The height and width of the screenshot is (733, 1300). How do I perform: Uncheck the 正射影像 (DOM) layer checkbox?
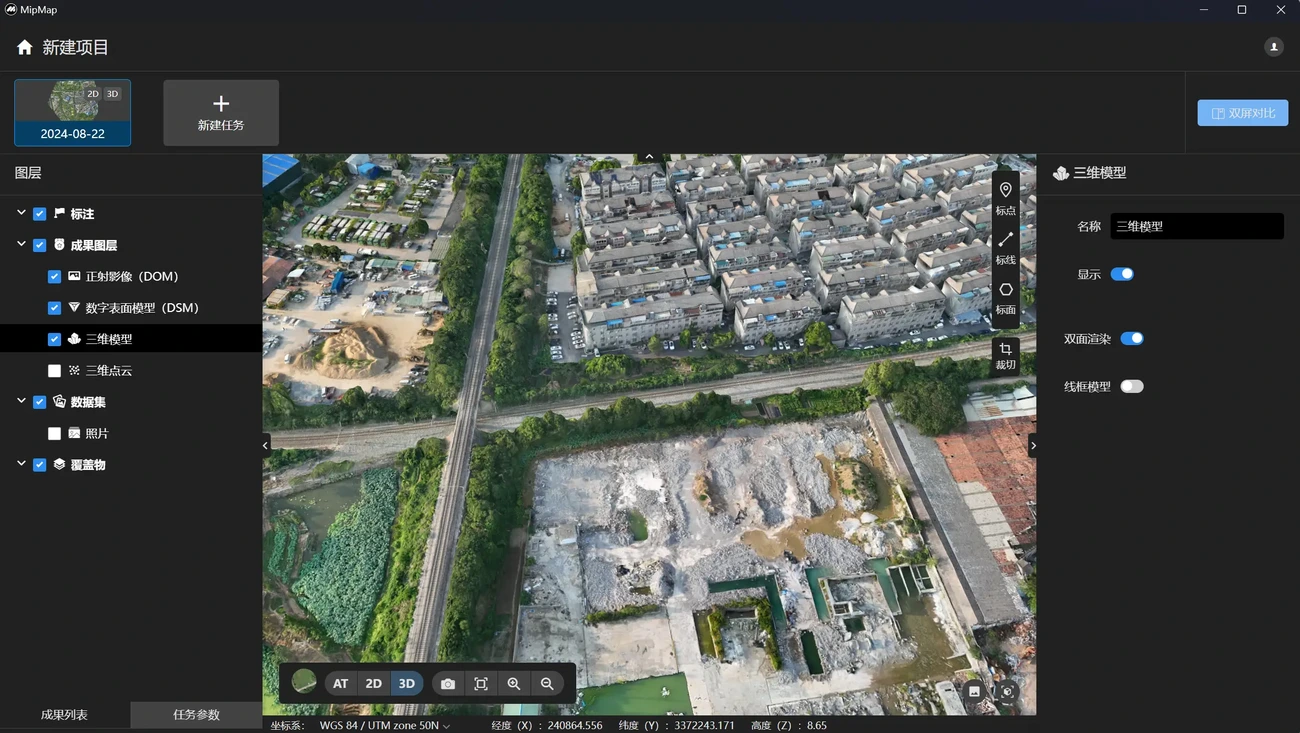coord(55,277)
